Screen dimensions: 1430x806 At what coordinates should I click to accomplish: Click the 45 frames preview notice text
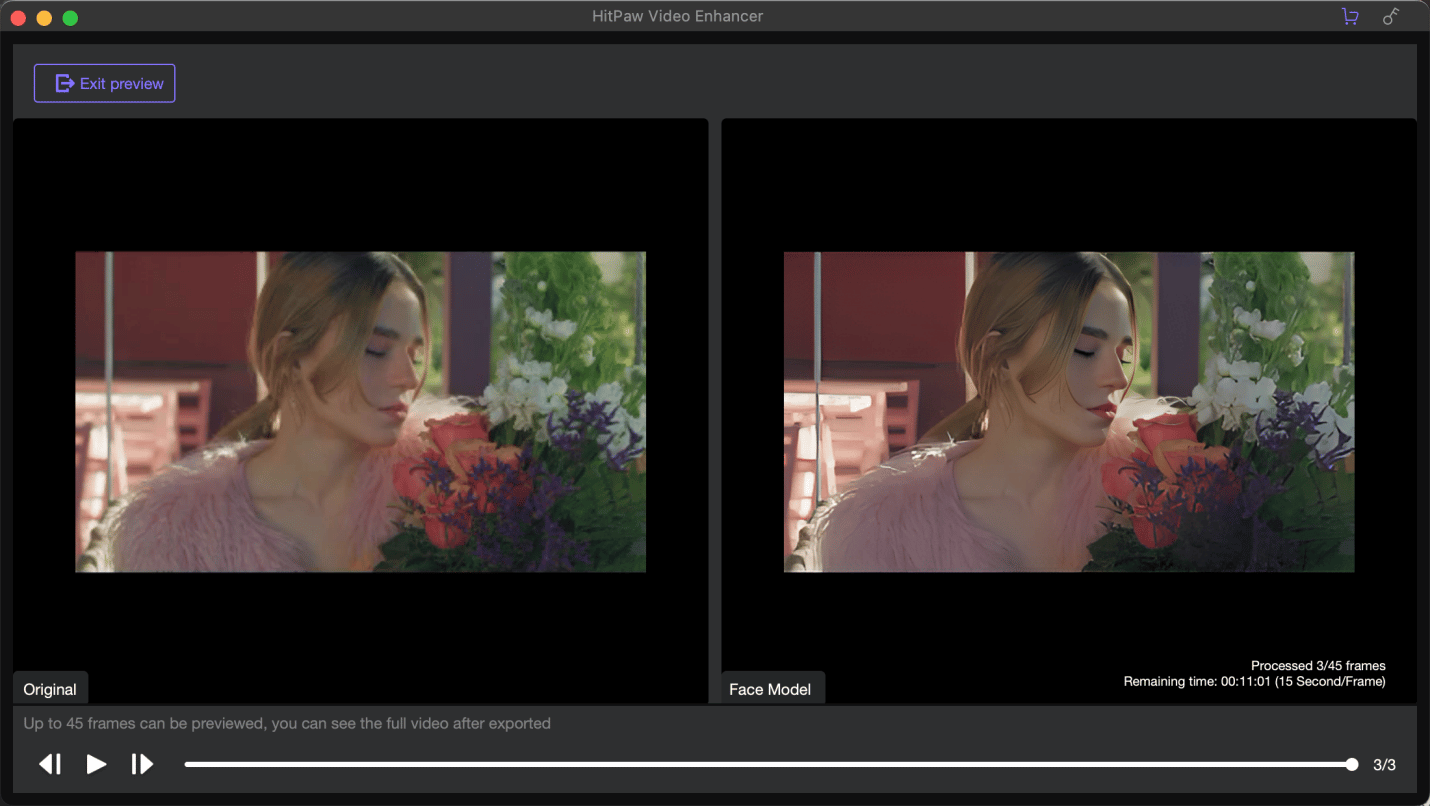point(287,723)
